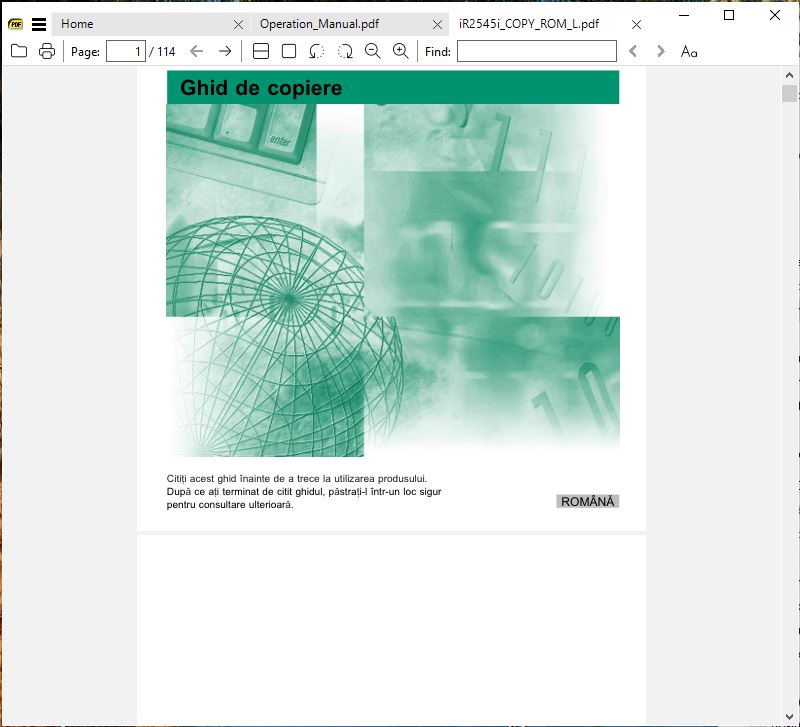800x727 pixels.
Task: Click the Print icon
Action: (47, 52)
